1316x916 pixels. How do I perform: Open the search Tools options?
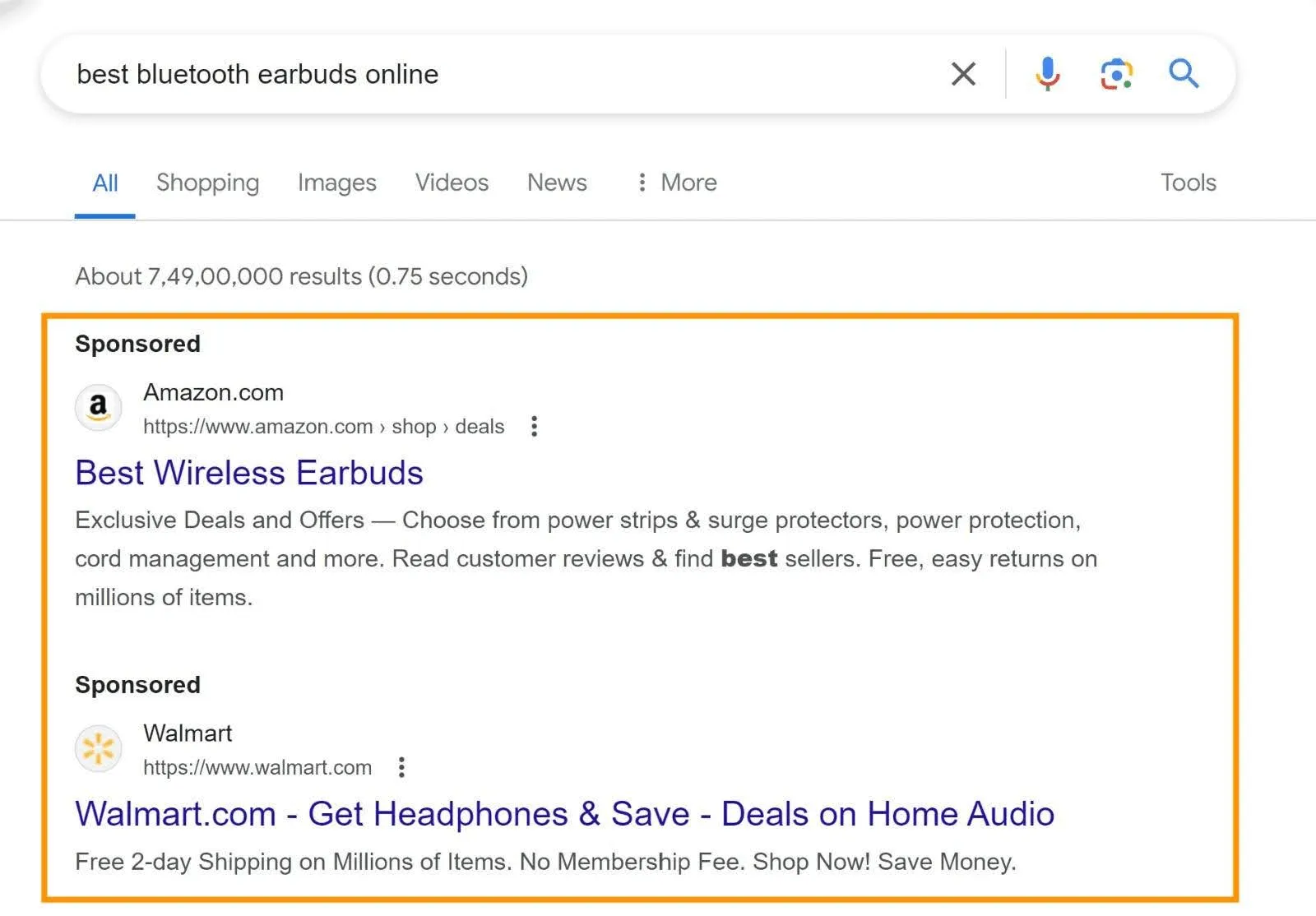coord(1188,183)
